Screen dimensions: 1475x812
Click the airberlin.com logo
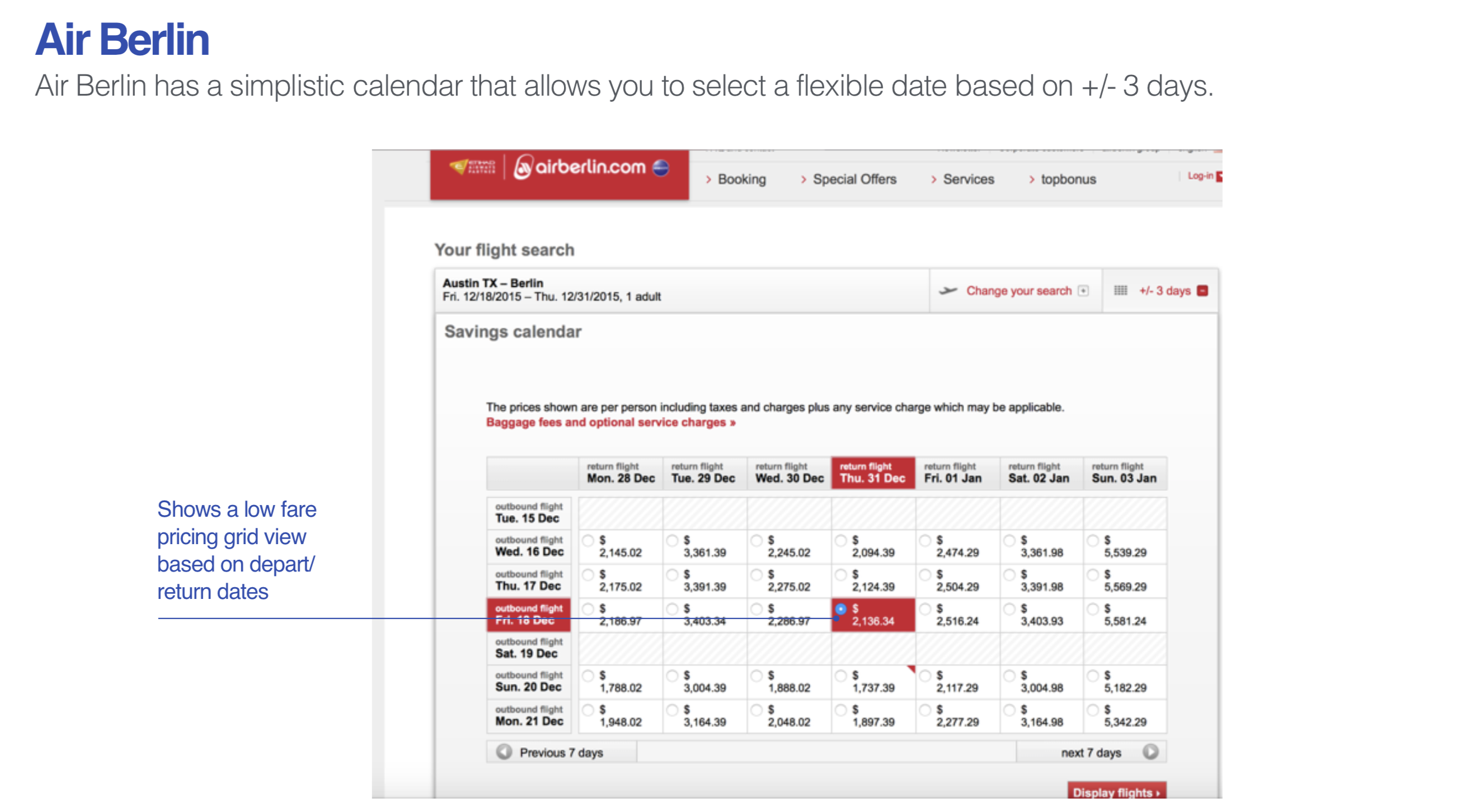click(580, 167)
